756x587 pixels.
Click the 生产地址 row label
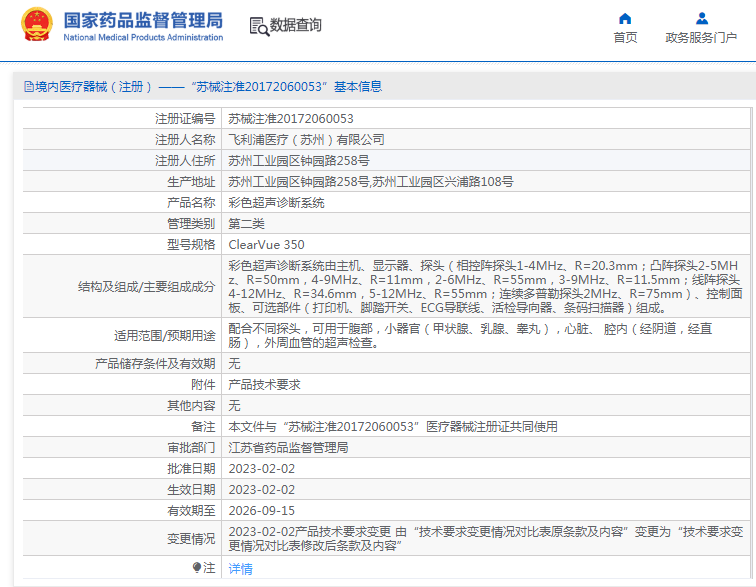coord(191,182)
